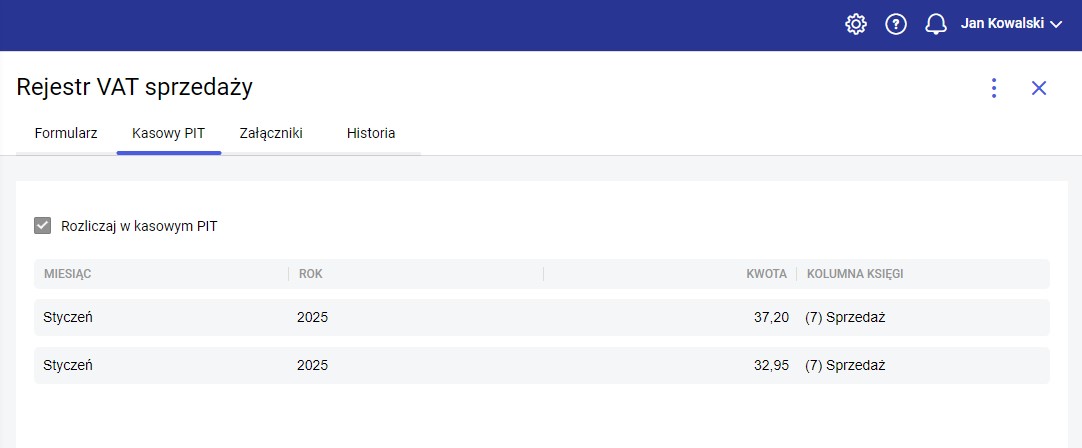
Task: Go to the Historia tab
Action: tap(371, 133)
